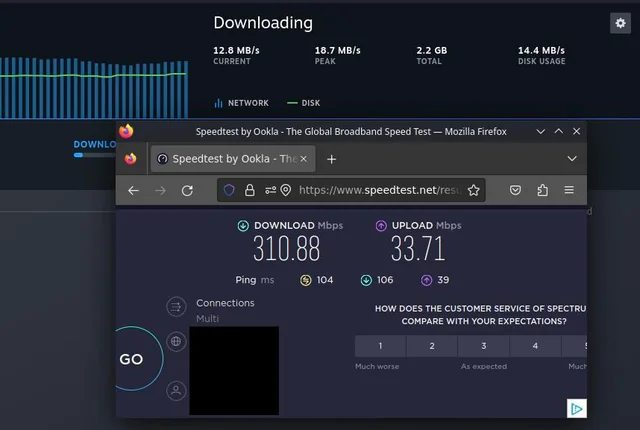Select the Speedtest by Ookla tab
This screenshot has height=430, width=640.
233,159
